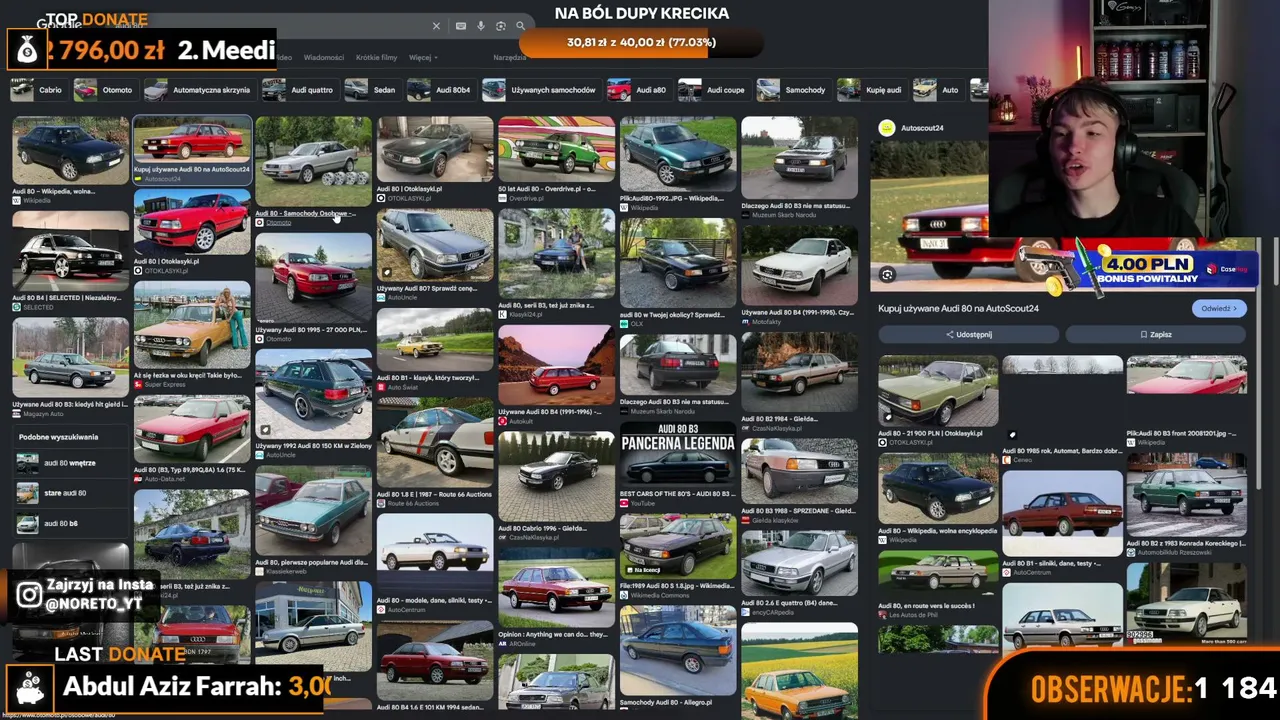The height and width of the screenshot is (720, 1280).
Task: Click the YouTube favicon under 'BEST CARS OF THE 80'S'
Action: (624, 503)
